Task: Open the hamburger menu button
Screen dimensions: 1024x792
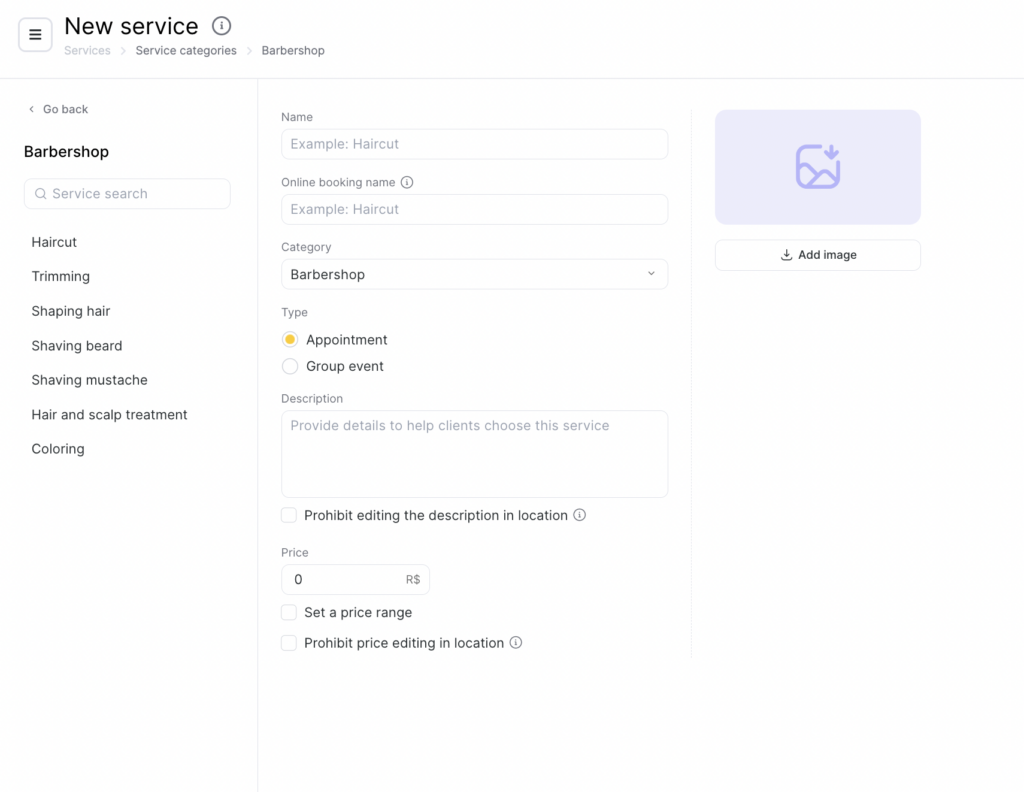Action: click(35, 35)
